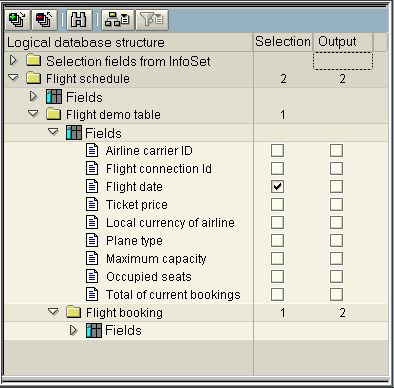
Task: Select the Local currency of airline field name
Action: pos(170,223)
